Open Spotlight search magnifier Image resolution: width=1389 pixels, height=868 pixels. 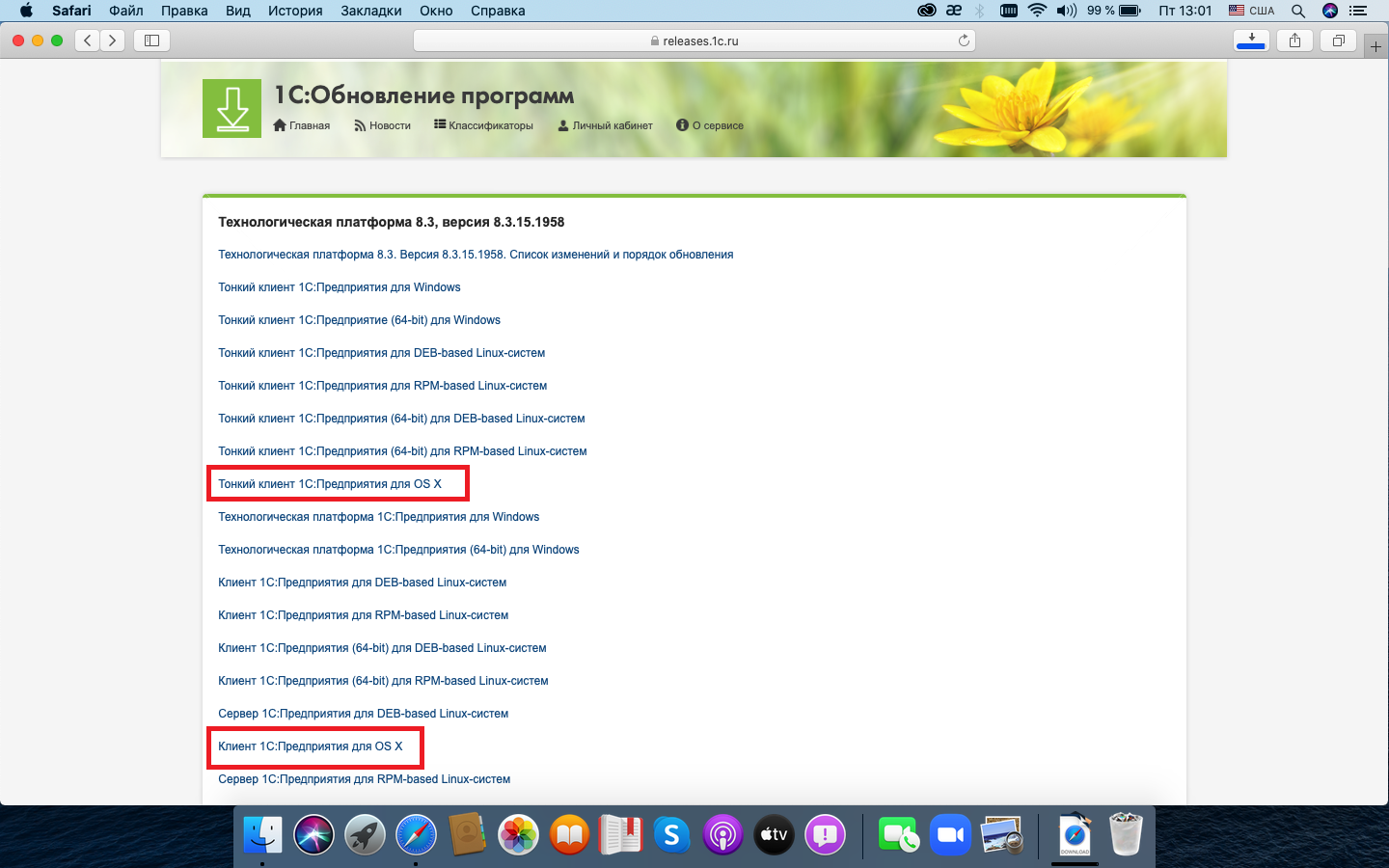coord(1298,11)
